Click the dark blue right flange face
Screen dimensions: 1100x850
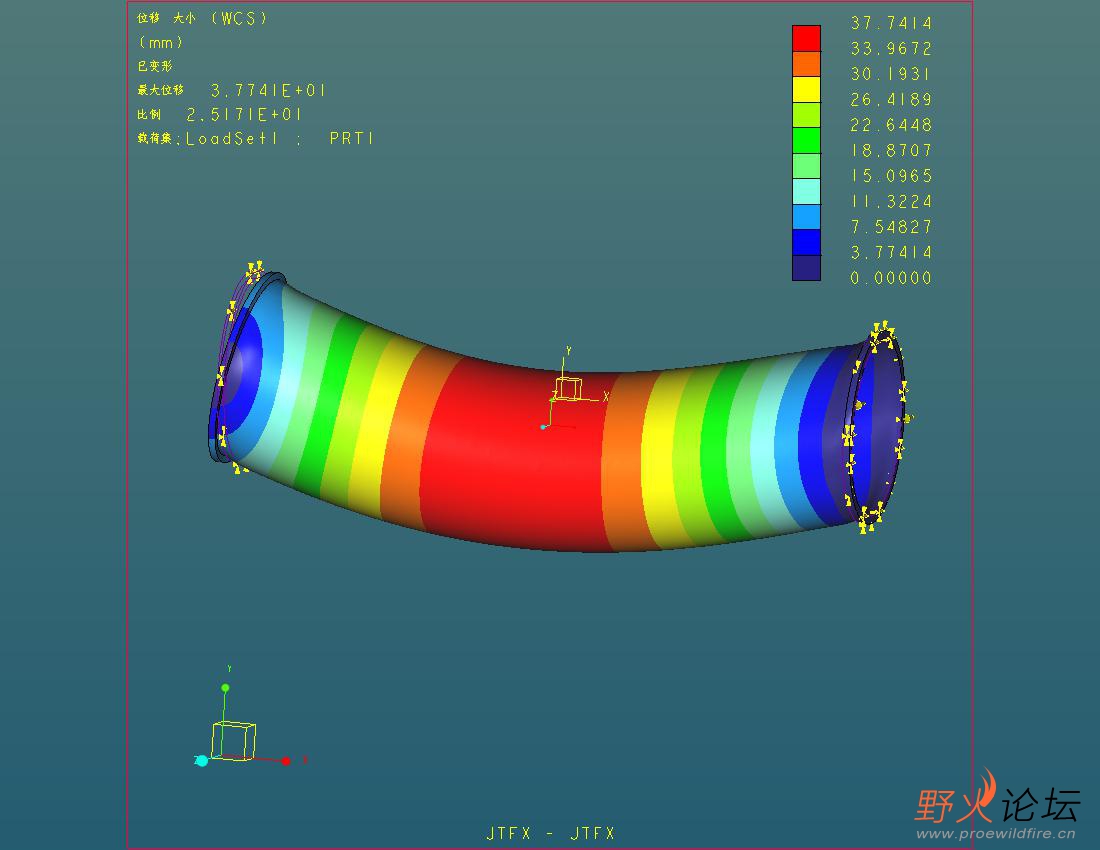[876, 428]
